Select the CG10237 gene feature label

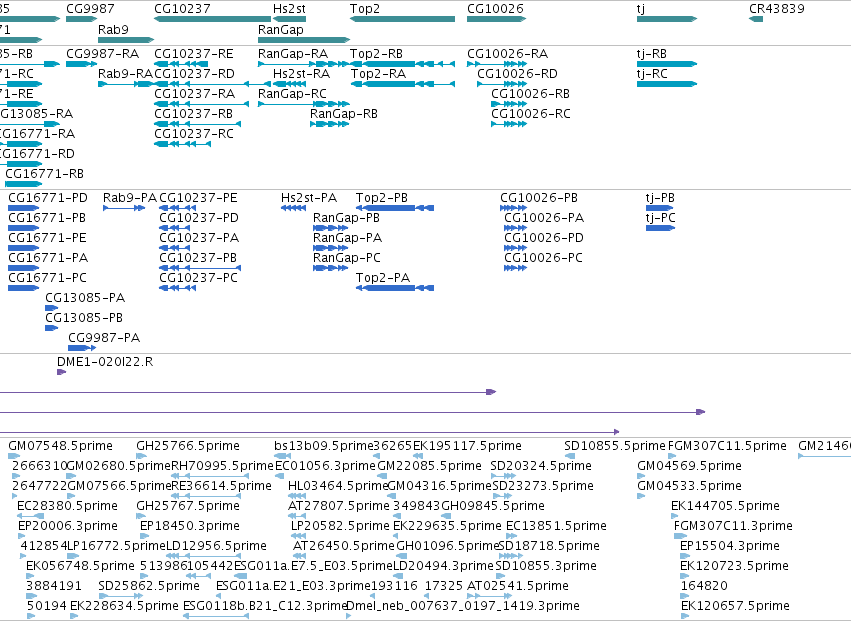point(182,9)
